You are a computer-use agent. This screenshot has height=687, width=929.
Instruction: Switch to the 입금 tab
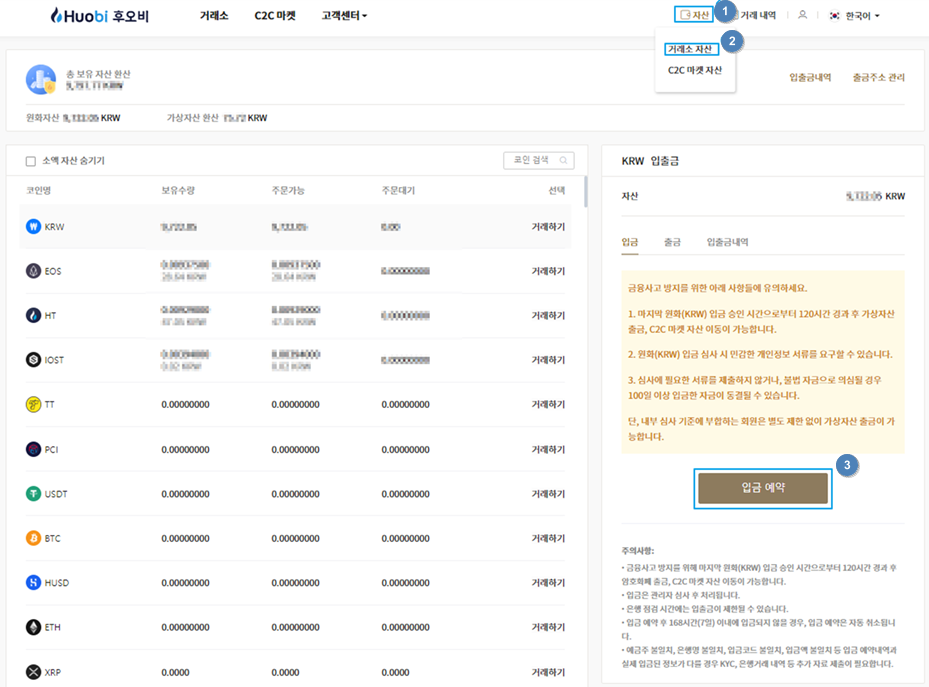coord(630,242)
